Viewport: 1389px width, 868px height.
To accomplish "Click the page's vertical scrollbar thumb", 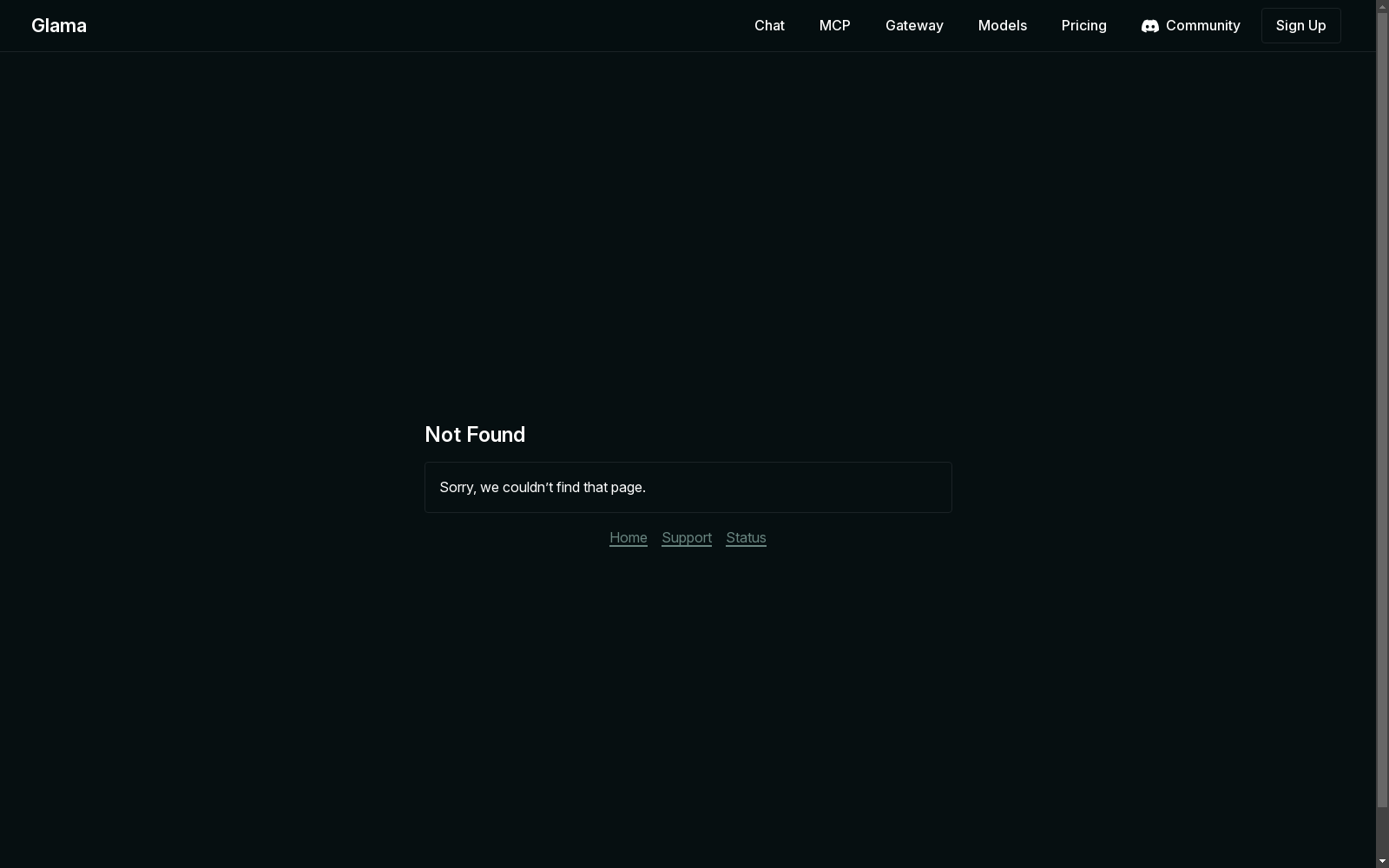I will (1382, 408).
